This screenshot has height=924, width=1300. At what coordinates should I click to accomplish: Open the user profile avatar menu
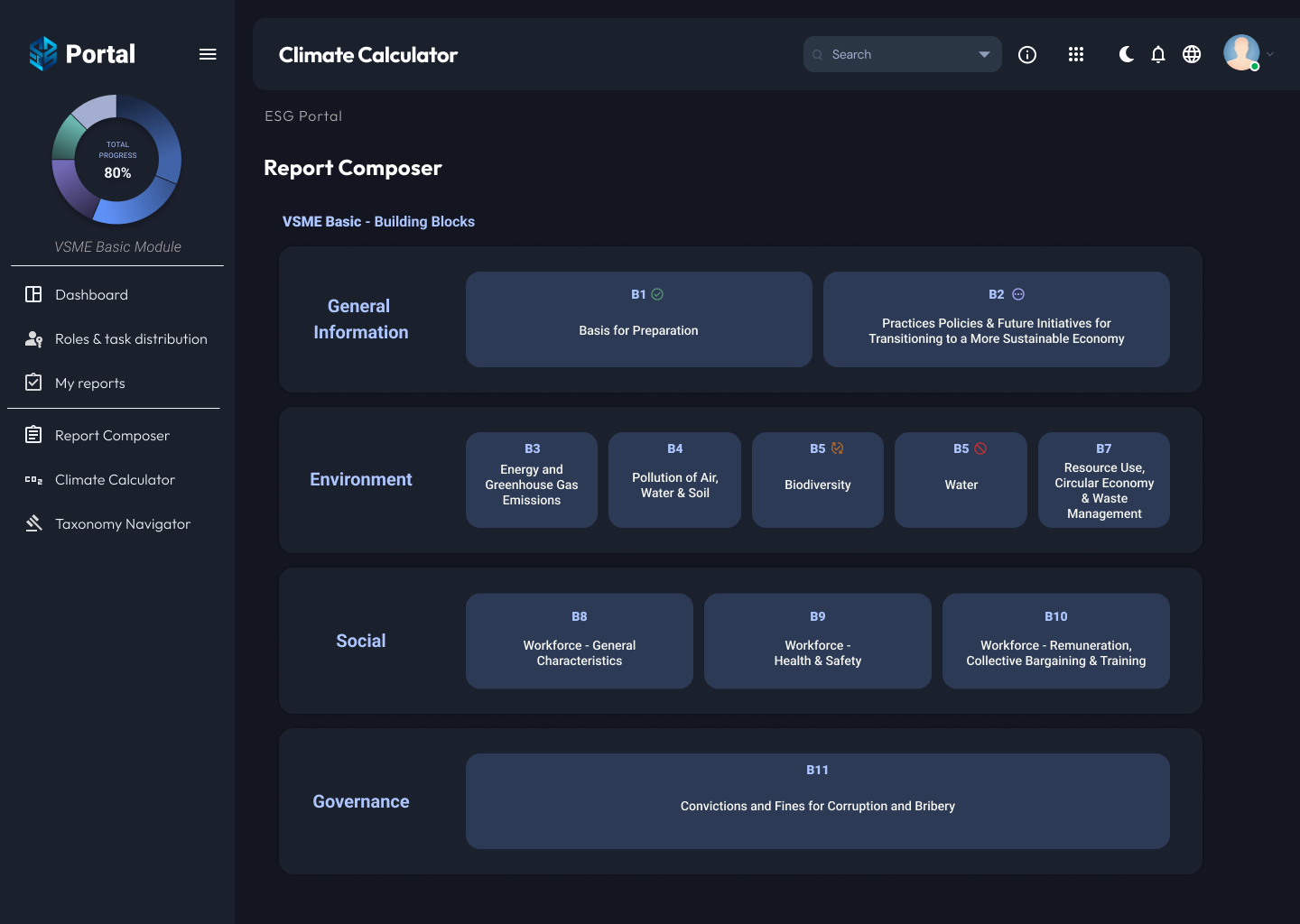[1241, 53]
